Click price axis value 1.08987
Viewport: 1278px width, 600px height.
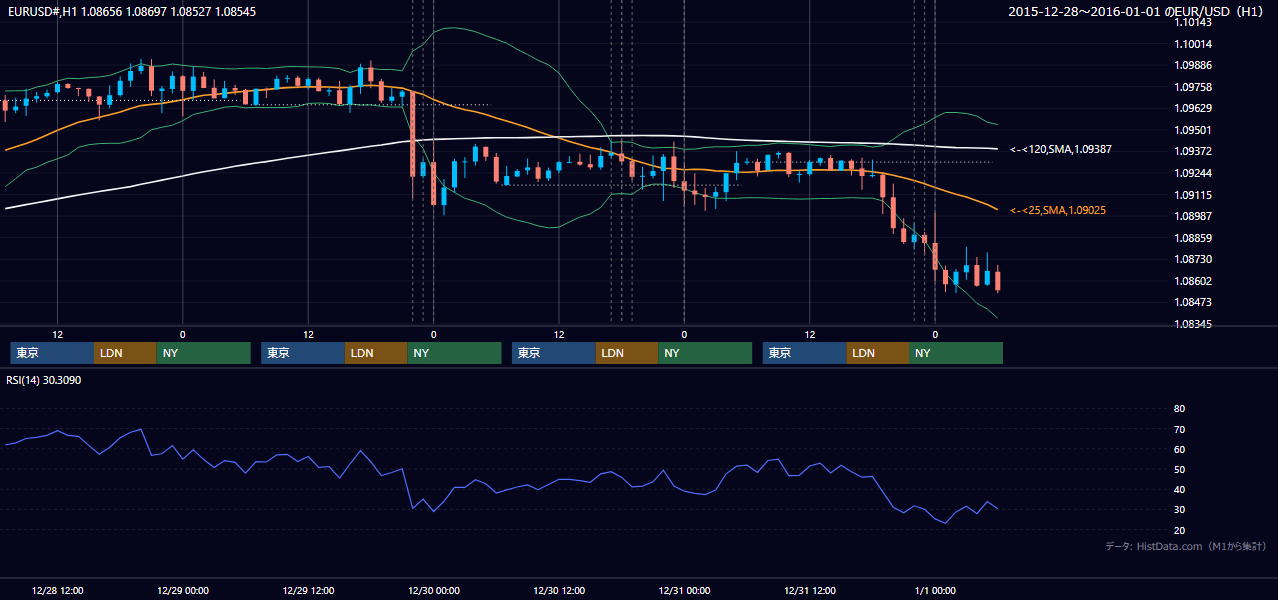(1192, 216)
